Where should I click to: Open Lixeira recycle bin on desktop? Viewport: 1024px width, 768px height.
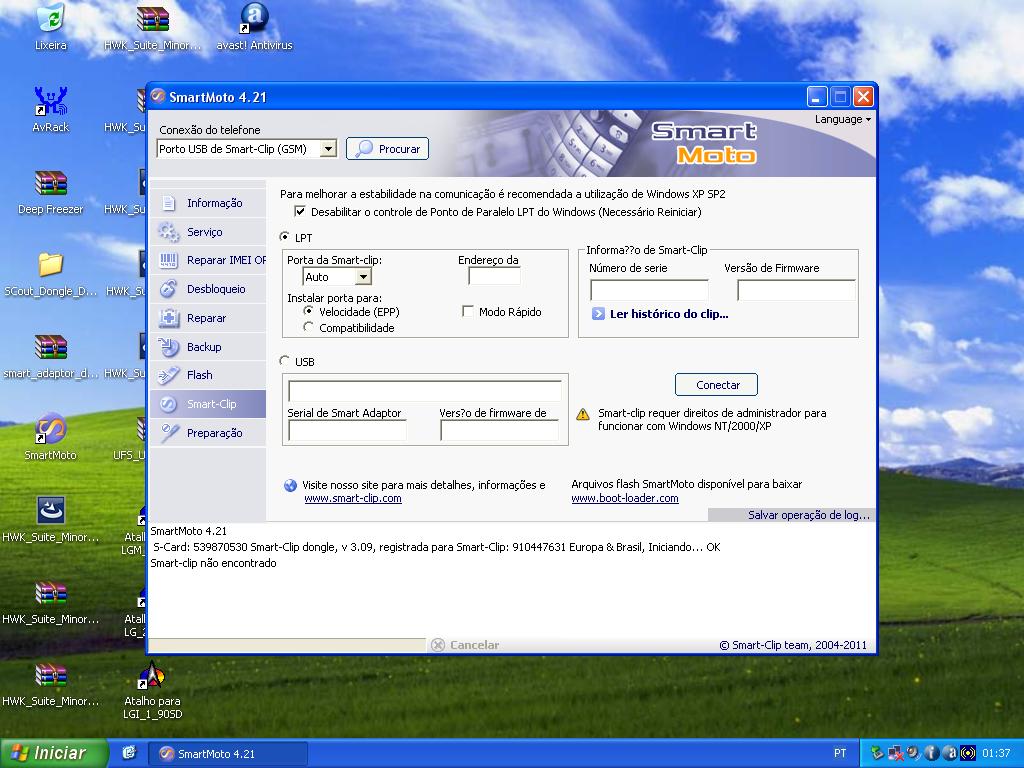51,27
